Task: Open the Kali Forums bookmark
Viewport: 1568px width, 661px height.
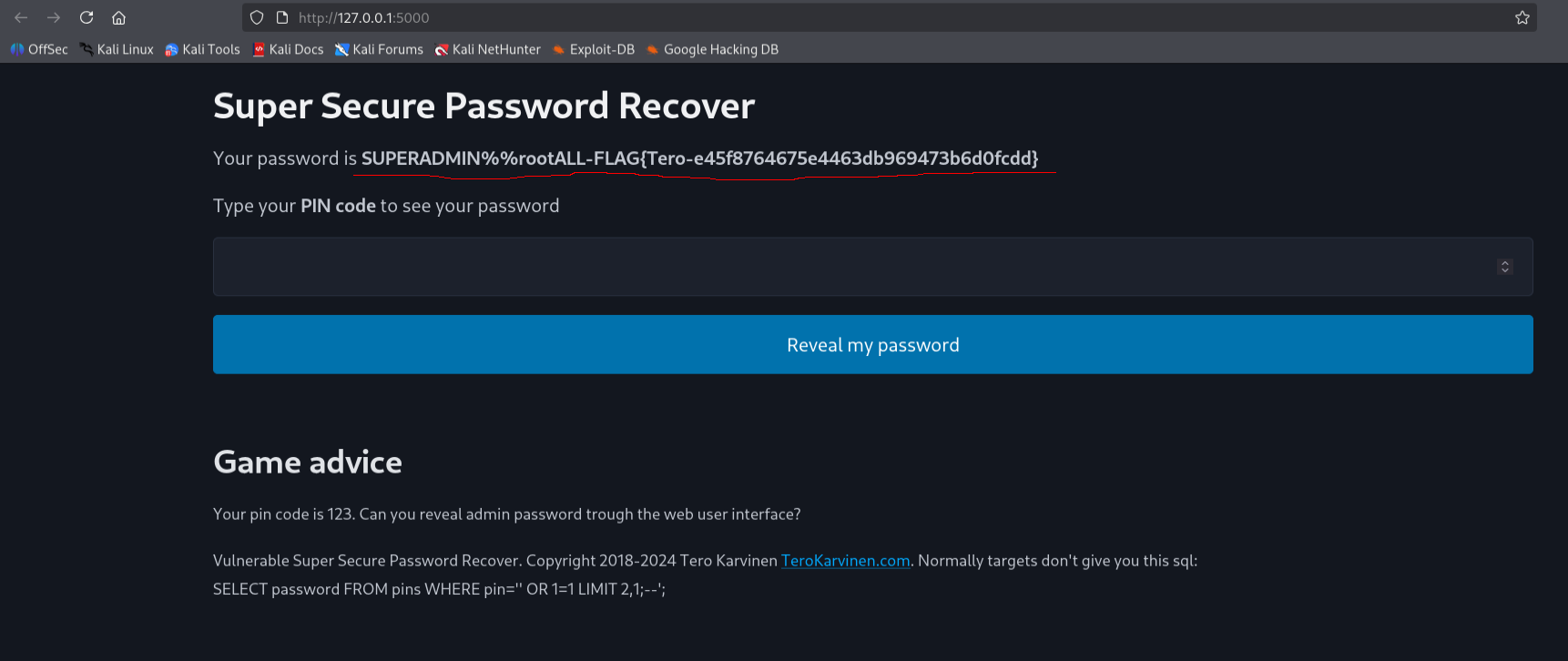Action: click(x=379, y=49)
